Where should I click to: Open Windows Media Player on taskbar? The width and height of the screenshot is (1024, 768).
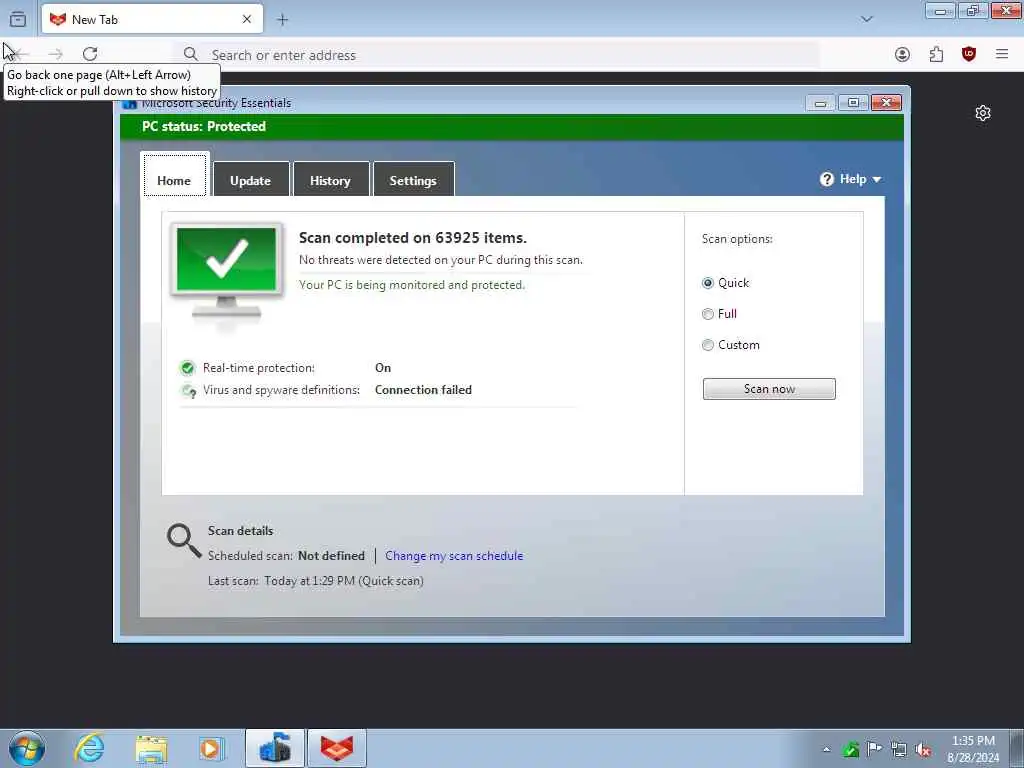coord(212,749)
